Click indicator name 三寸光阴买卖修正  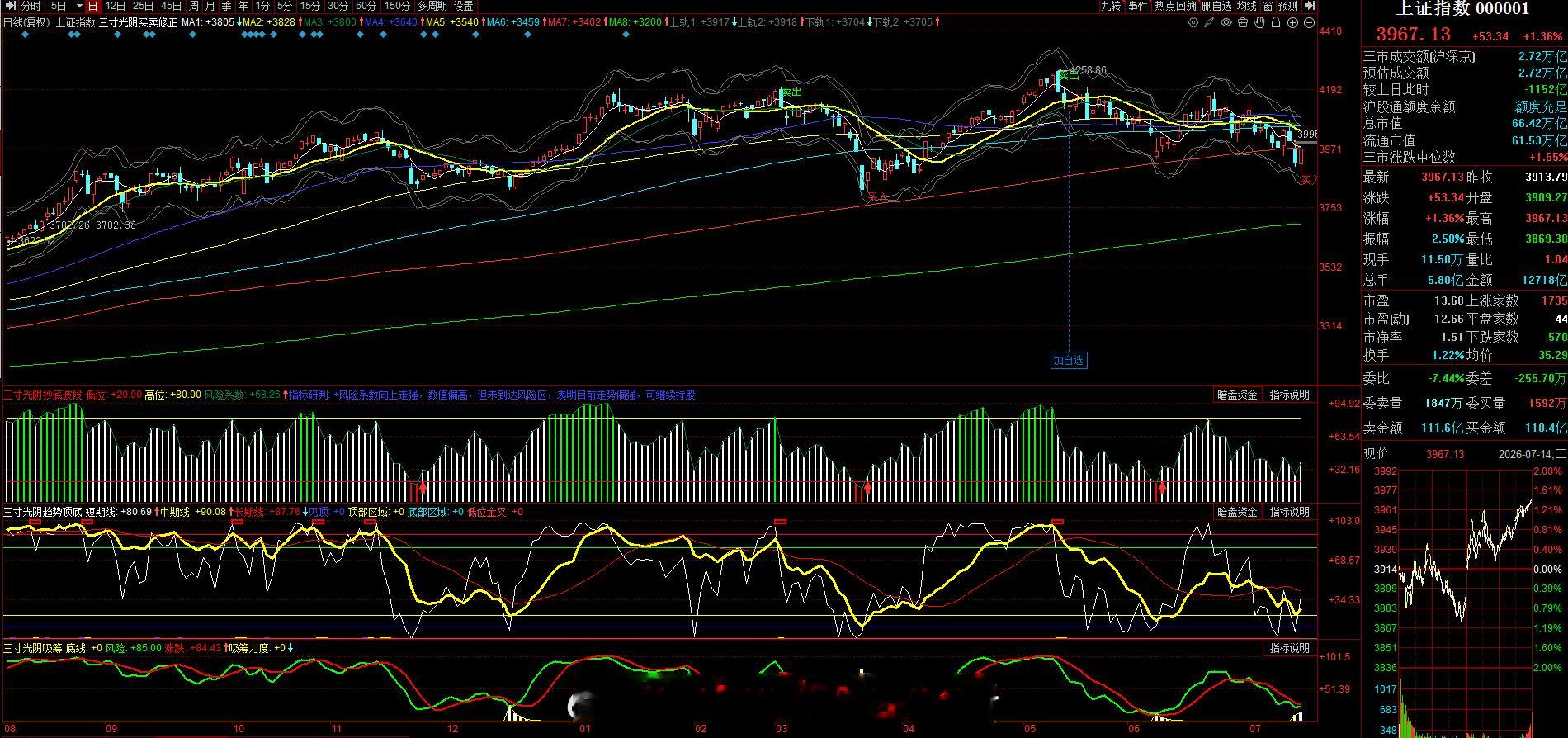coord(138,22)
